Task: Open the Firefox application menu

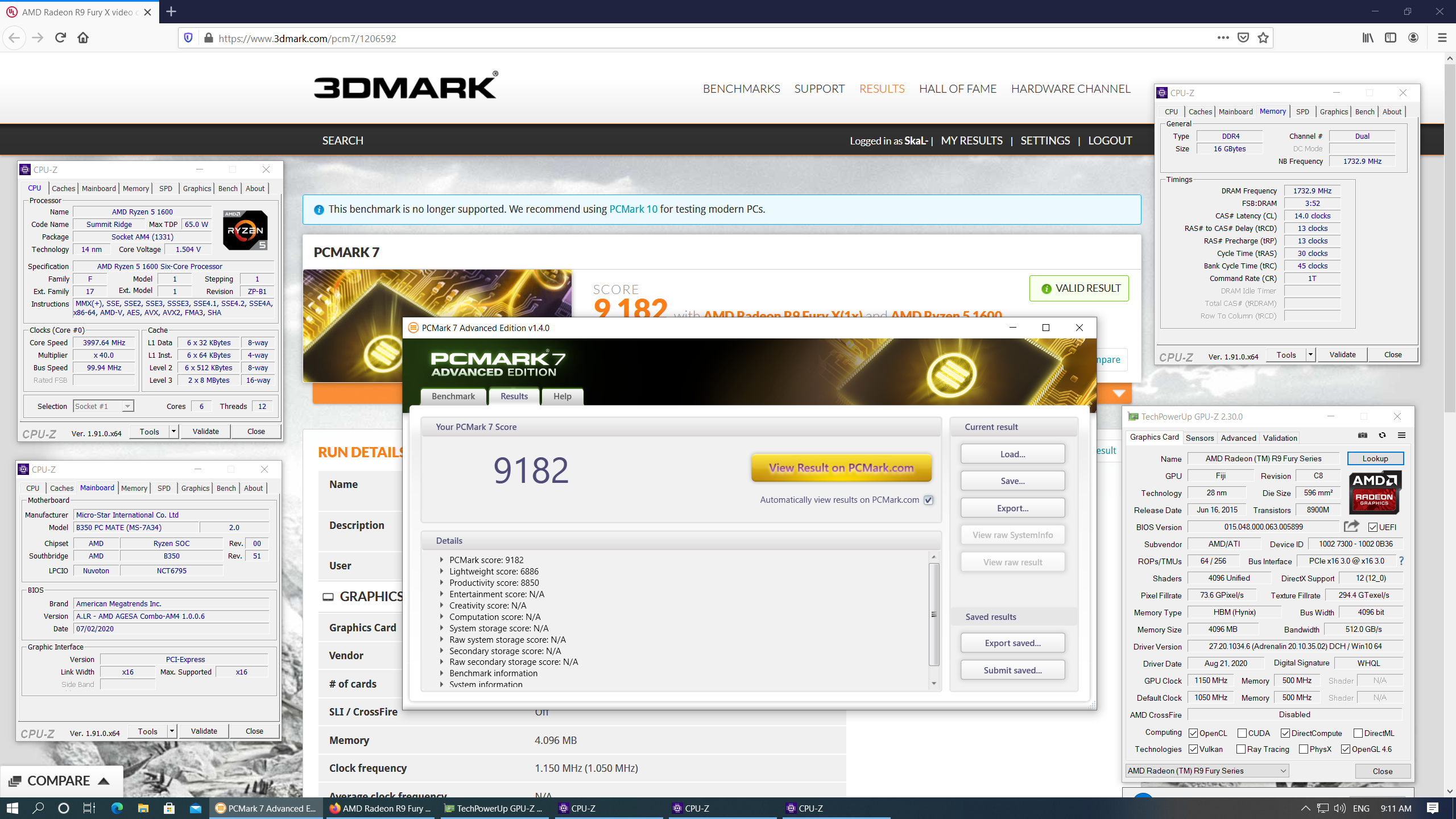Action: (1442, 38)
